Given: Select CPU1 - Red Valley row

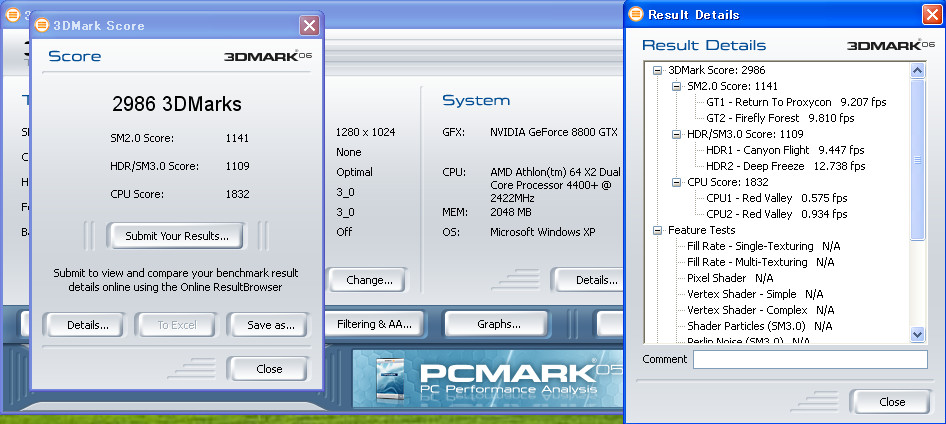Looking at the screenshot, I should click(x=776, y=198).
